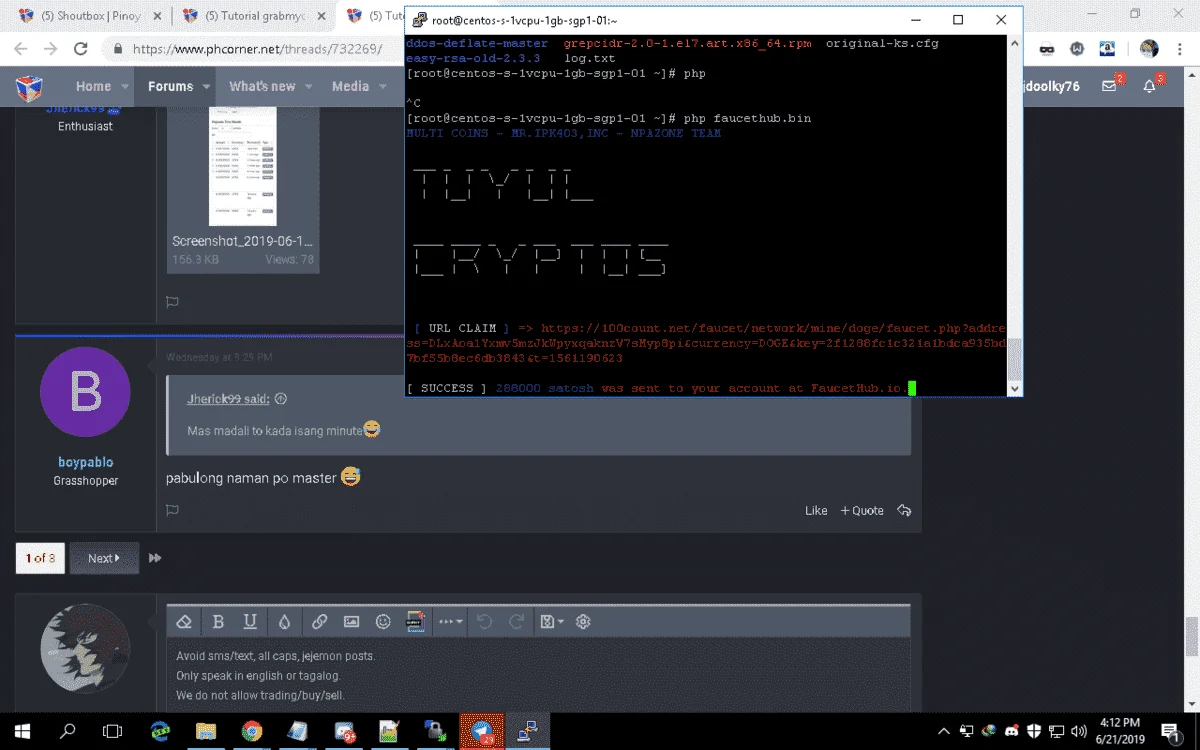The height and width of the screenshot is (750, 1200).
Task: Click the site lock icon in address bar
Action: point(118,48)
